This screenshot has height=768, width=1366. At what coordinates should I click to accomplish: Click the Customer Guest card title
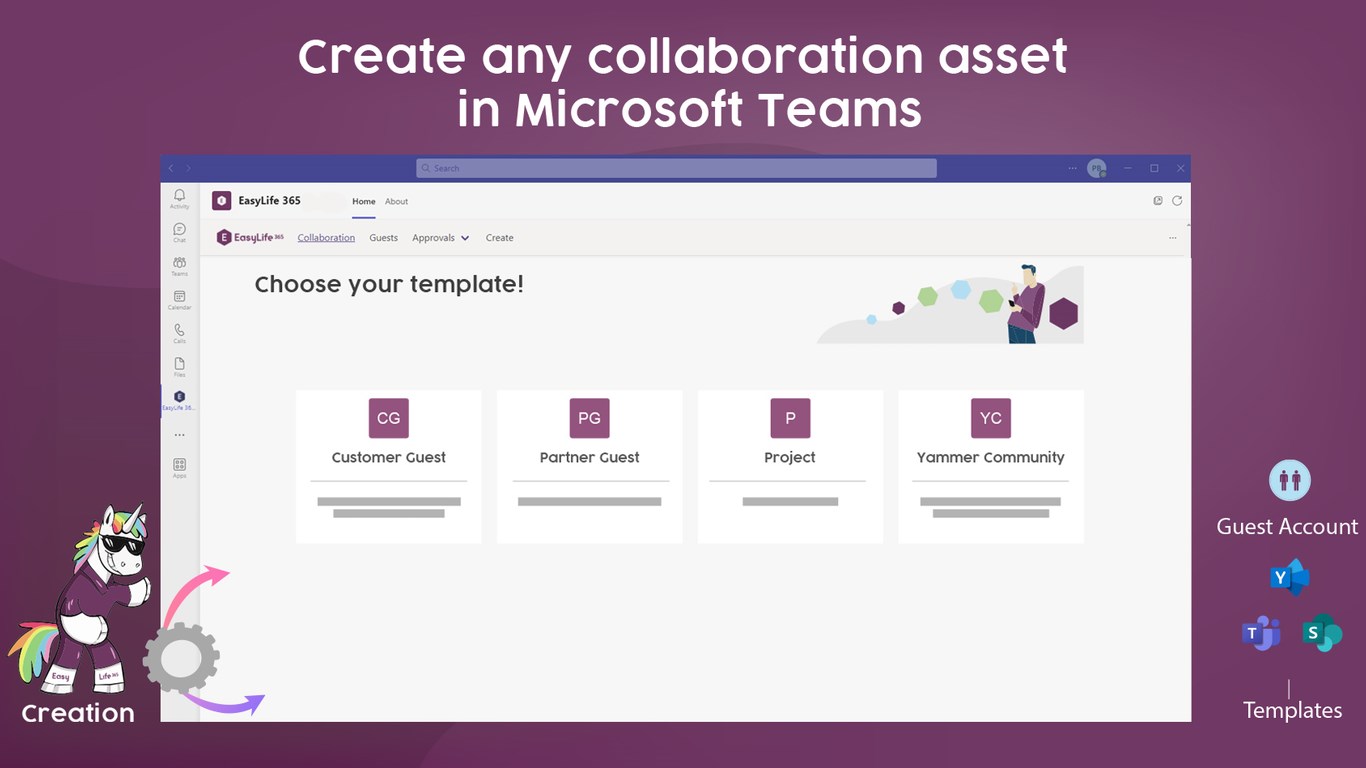(x=389, y=457)
